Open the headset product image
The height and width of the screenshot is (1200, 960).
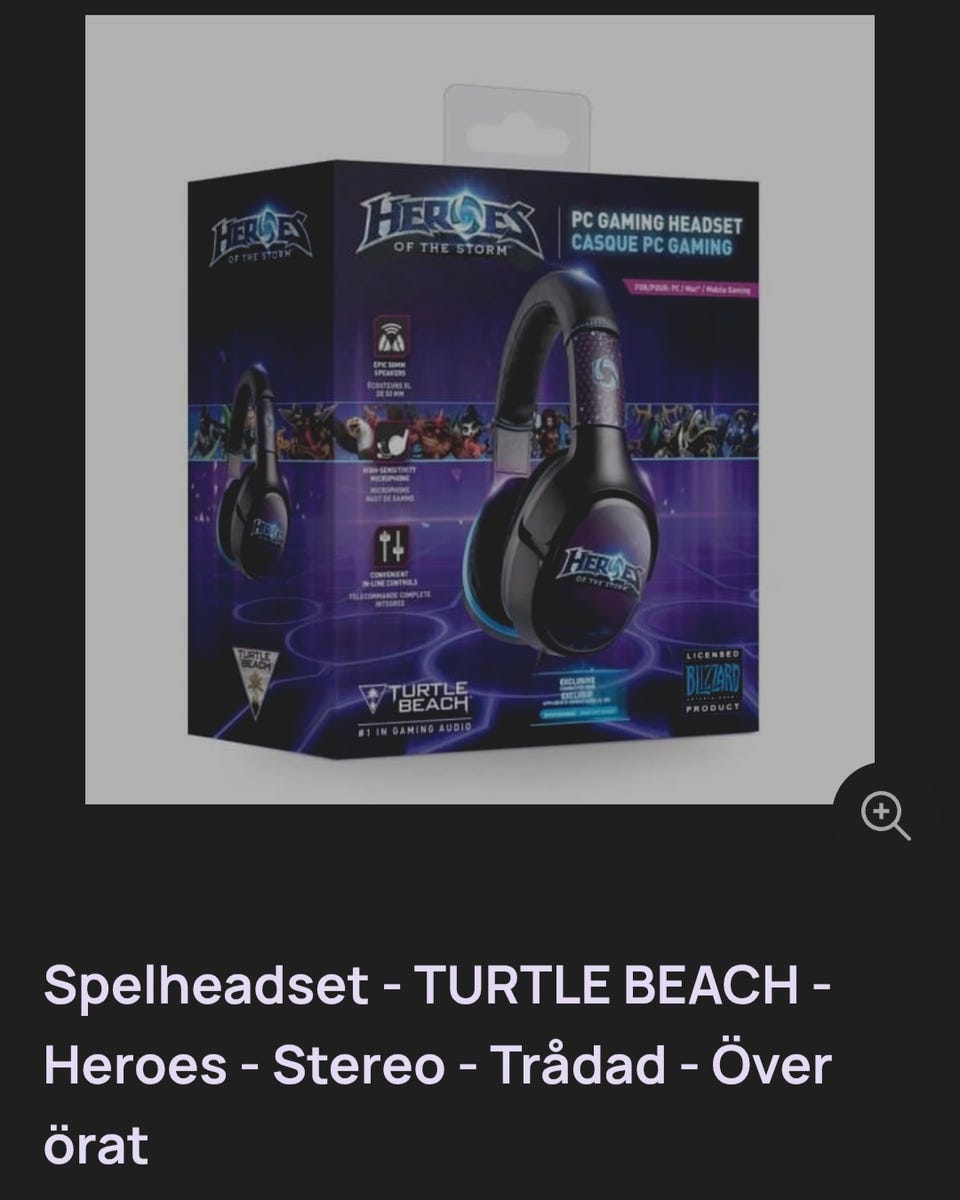point(480,409)
